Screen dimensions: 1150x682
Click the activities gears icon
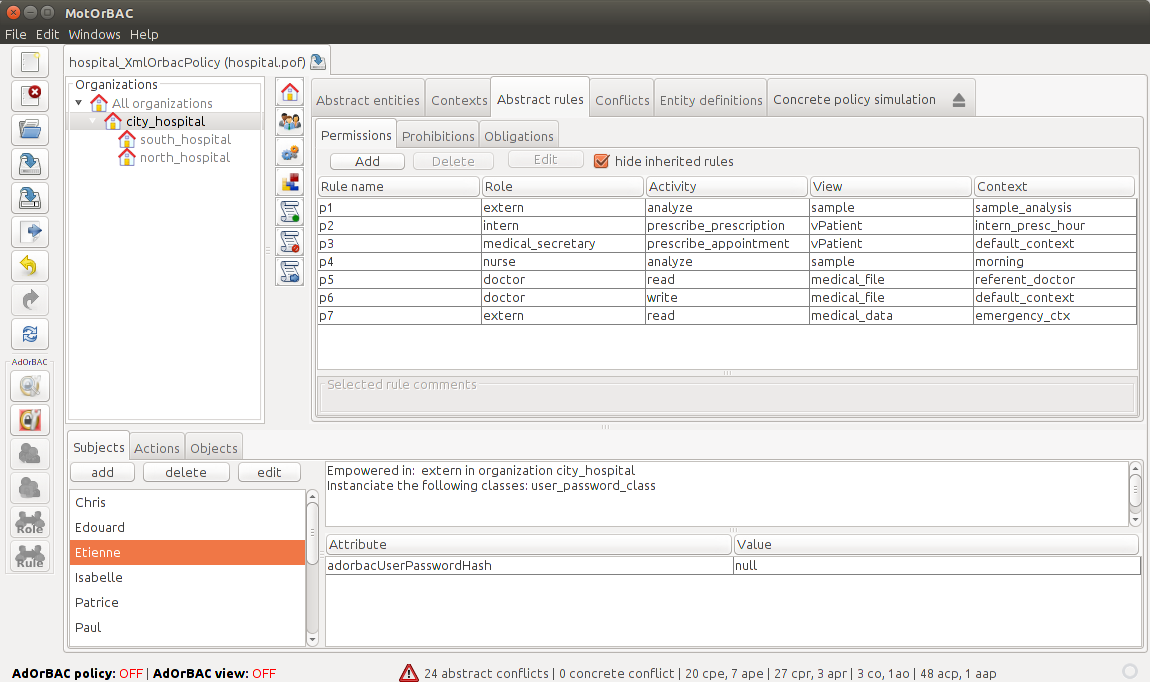click(x=290, y=153)
